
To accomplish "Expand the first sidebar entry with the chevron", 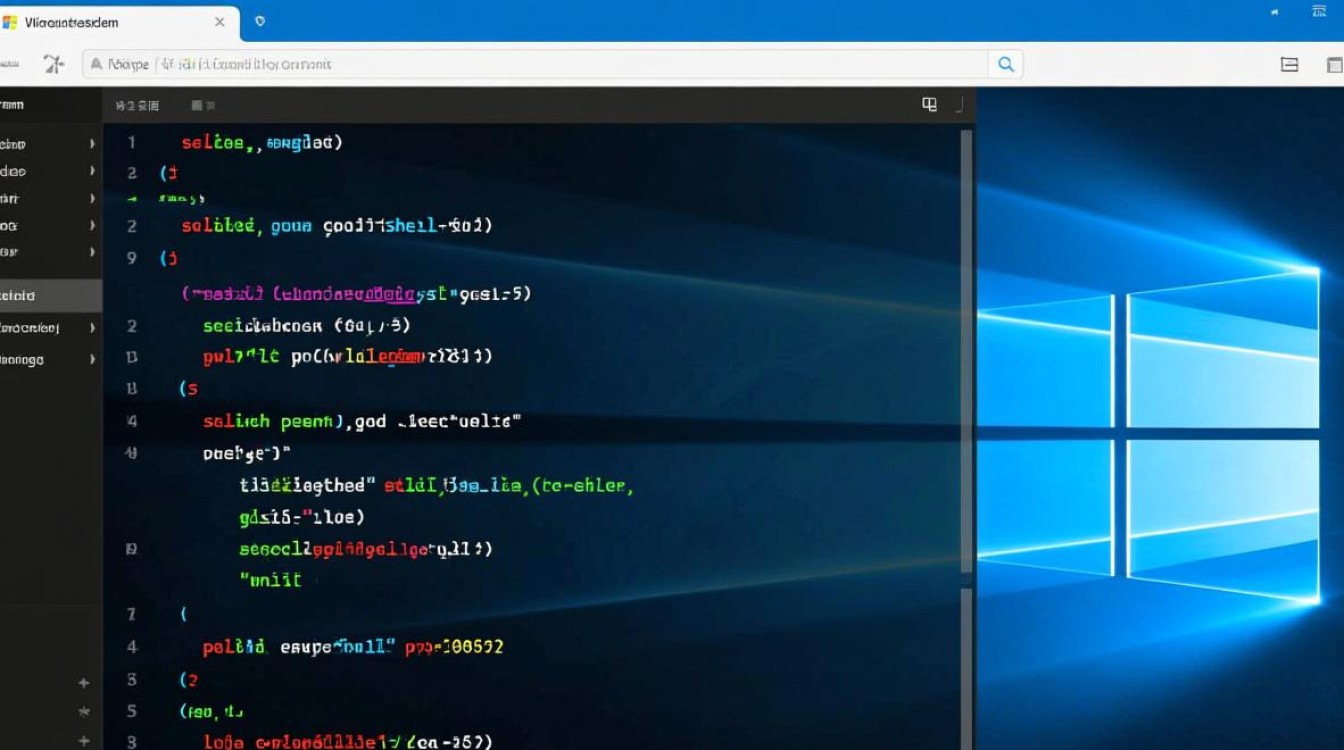I will pos(93,143).
